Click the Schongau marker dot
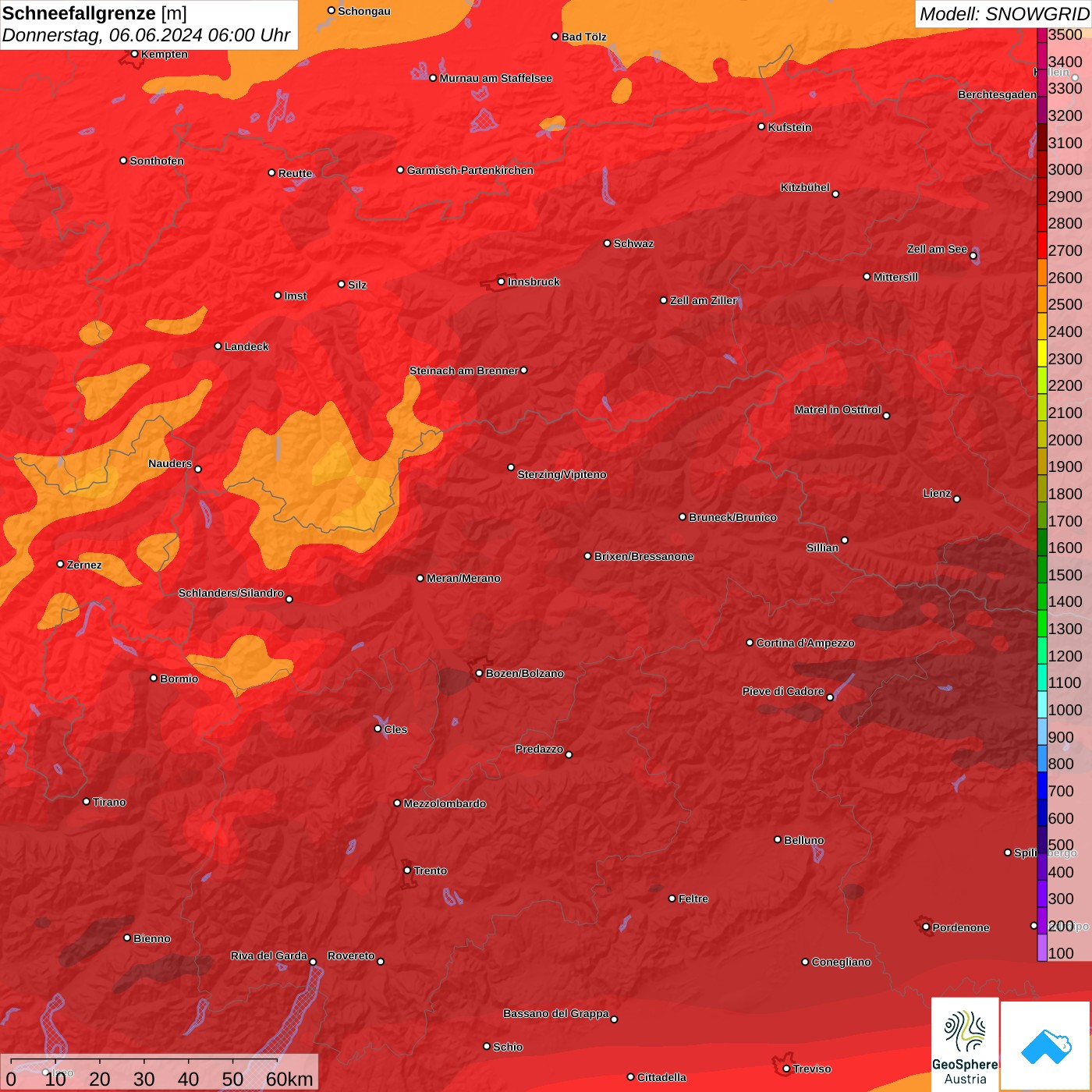Viewport: 1092px width, 1092px height. point(331,10)
